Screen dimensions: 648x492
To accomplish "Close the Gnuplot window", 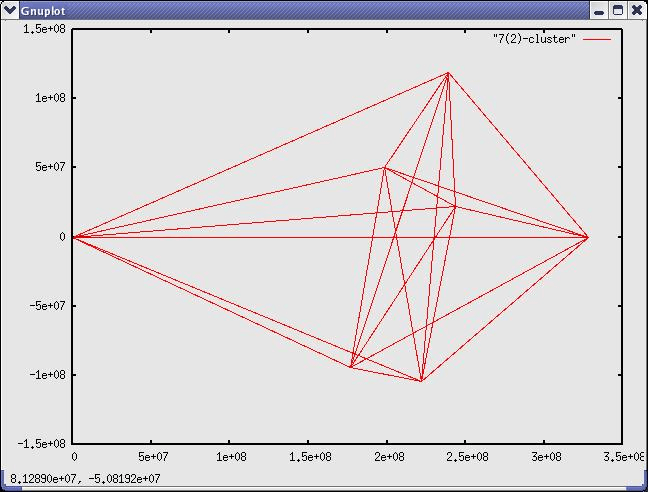I will (635, 10).
